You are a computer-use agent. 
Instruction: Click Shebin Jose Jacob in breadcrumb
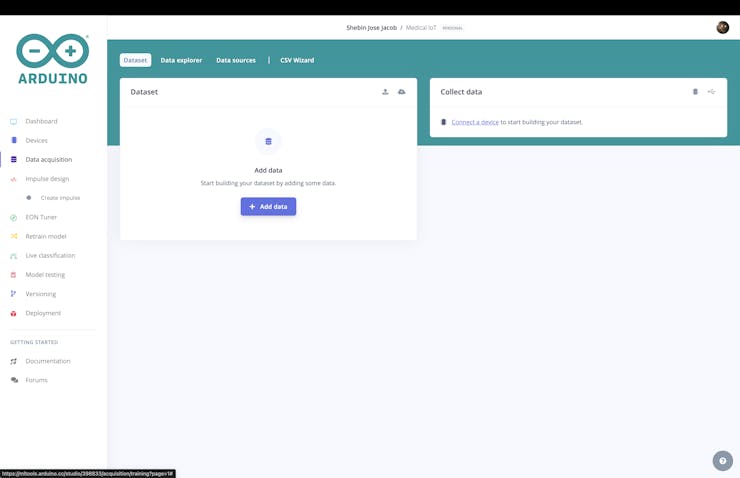click(371, 28)
